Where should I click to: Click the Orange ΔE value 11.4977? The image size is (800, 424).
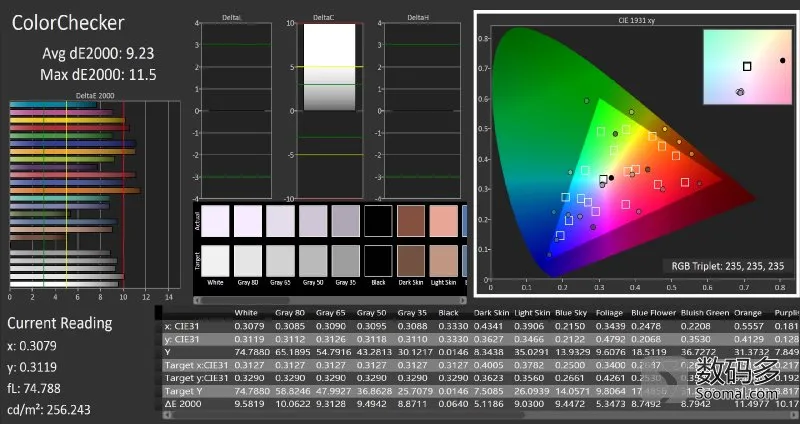tap(752, 404)
